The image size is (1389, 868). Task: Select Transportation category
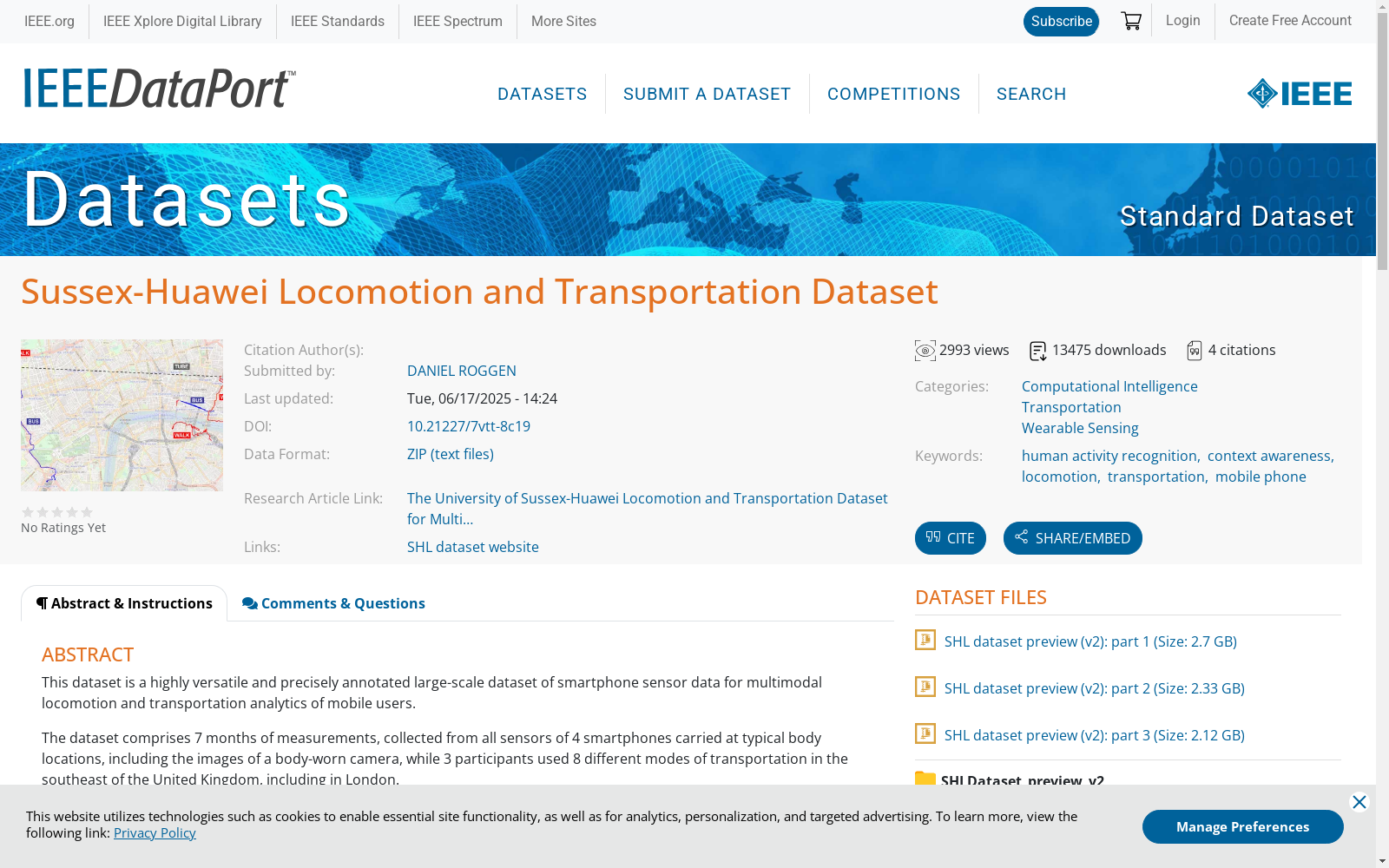pyautogui.click(x=1071, y=407)
